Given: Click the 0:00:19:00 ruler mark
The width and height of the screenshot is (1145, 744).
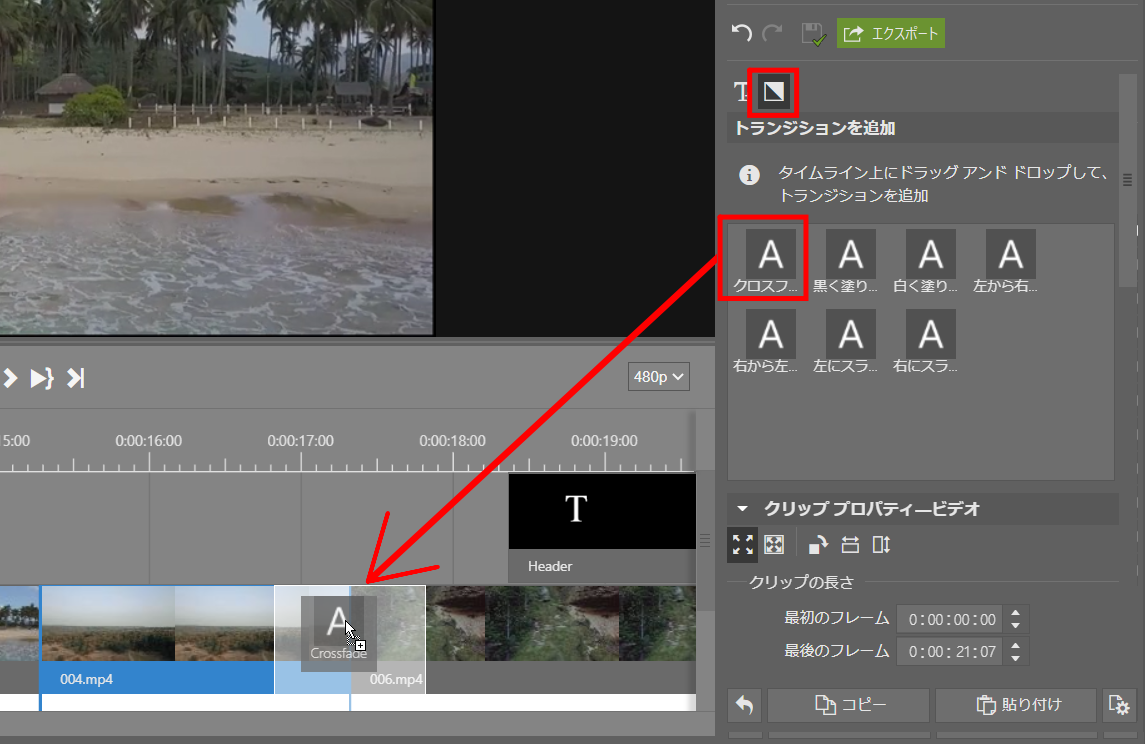Looking at the screenshot, I should click(x=604, y=441).
